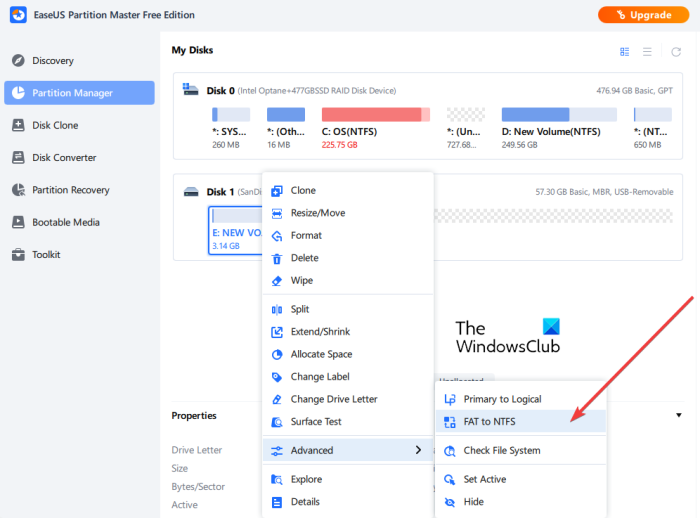Refresh the disk list
The image size is (700, 518).
[x=676, y=52]
